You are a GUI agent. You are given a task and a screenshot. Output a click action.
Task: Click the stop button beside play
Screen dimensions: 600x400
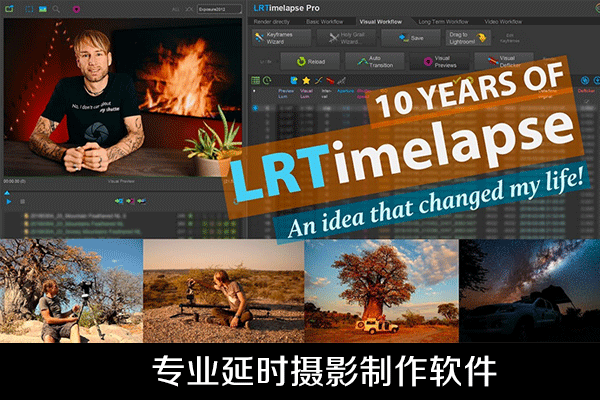(x=22, y=201)
